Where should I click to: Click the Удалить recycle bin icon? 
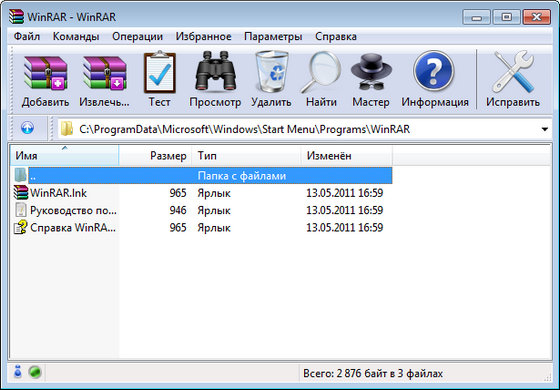tap(272, 71)
